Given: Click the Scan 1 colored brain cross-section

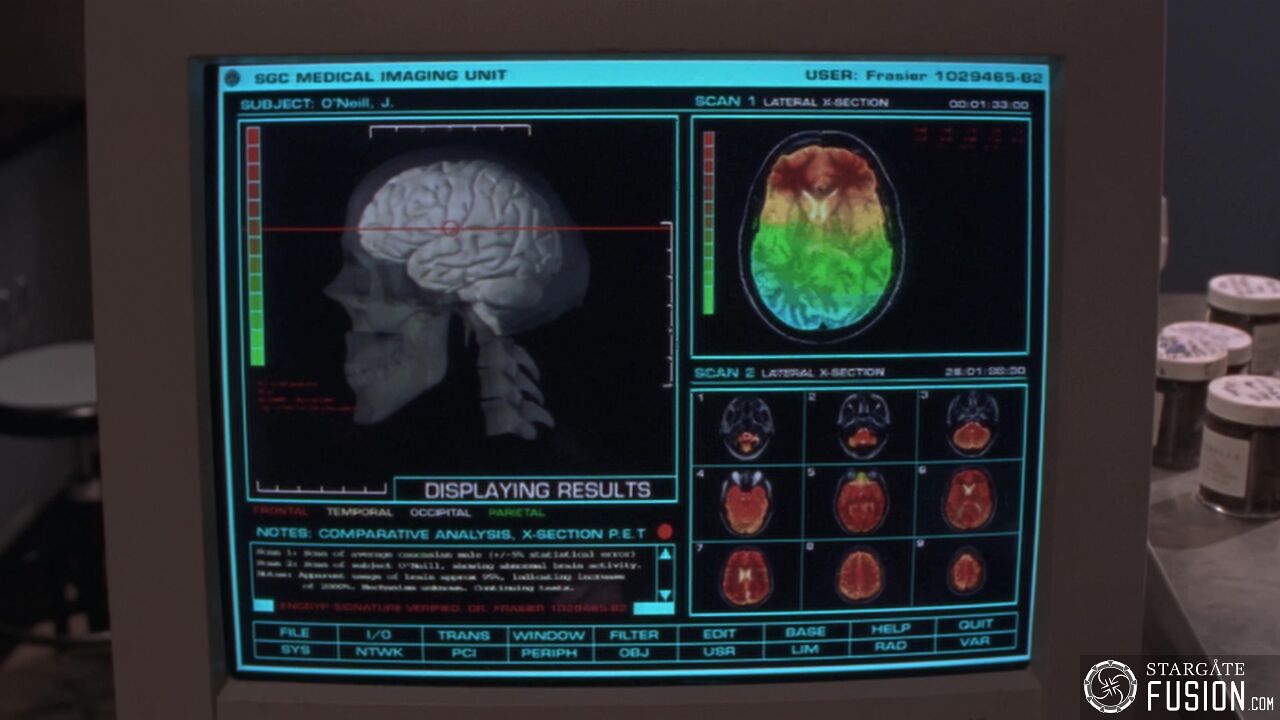Looking at the screenshot, I should 822,238.
